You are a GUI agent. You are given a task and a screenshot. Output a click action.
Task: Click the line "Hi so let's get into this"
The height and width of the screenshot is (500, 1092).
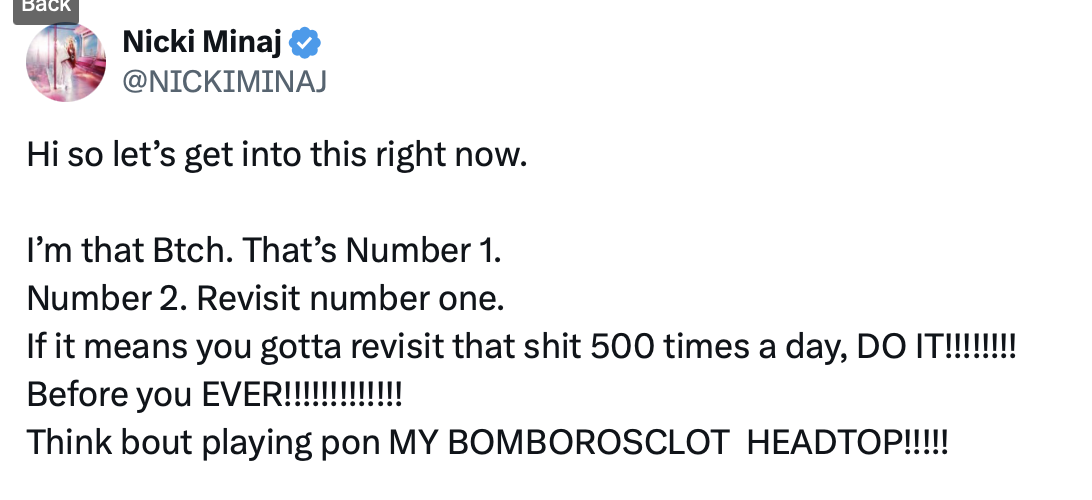tap(276, 155)
